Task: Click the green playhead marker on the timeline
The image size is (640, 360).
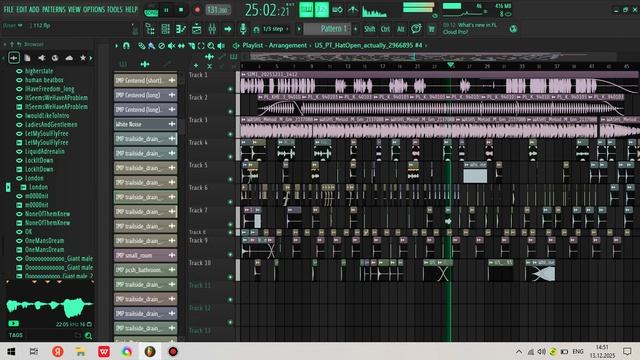Action: [450, 65]
